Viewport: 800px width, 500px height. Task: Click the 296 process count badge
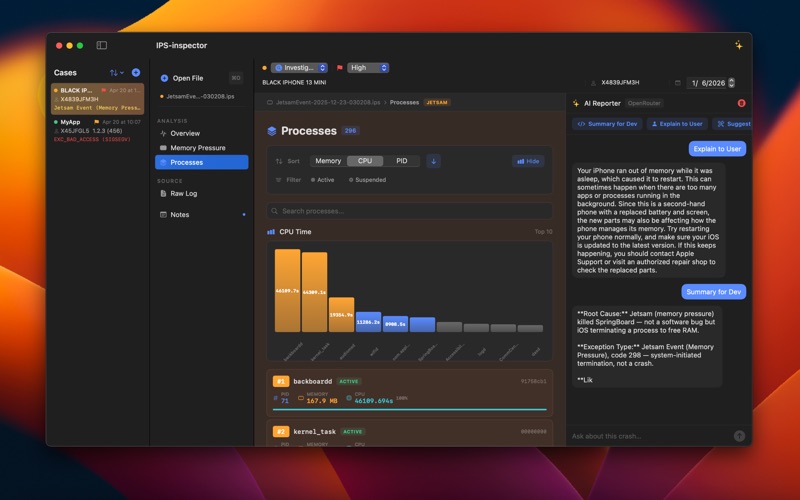point(350,131)
